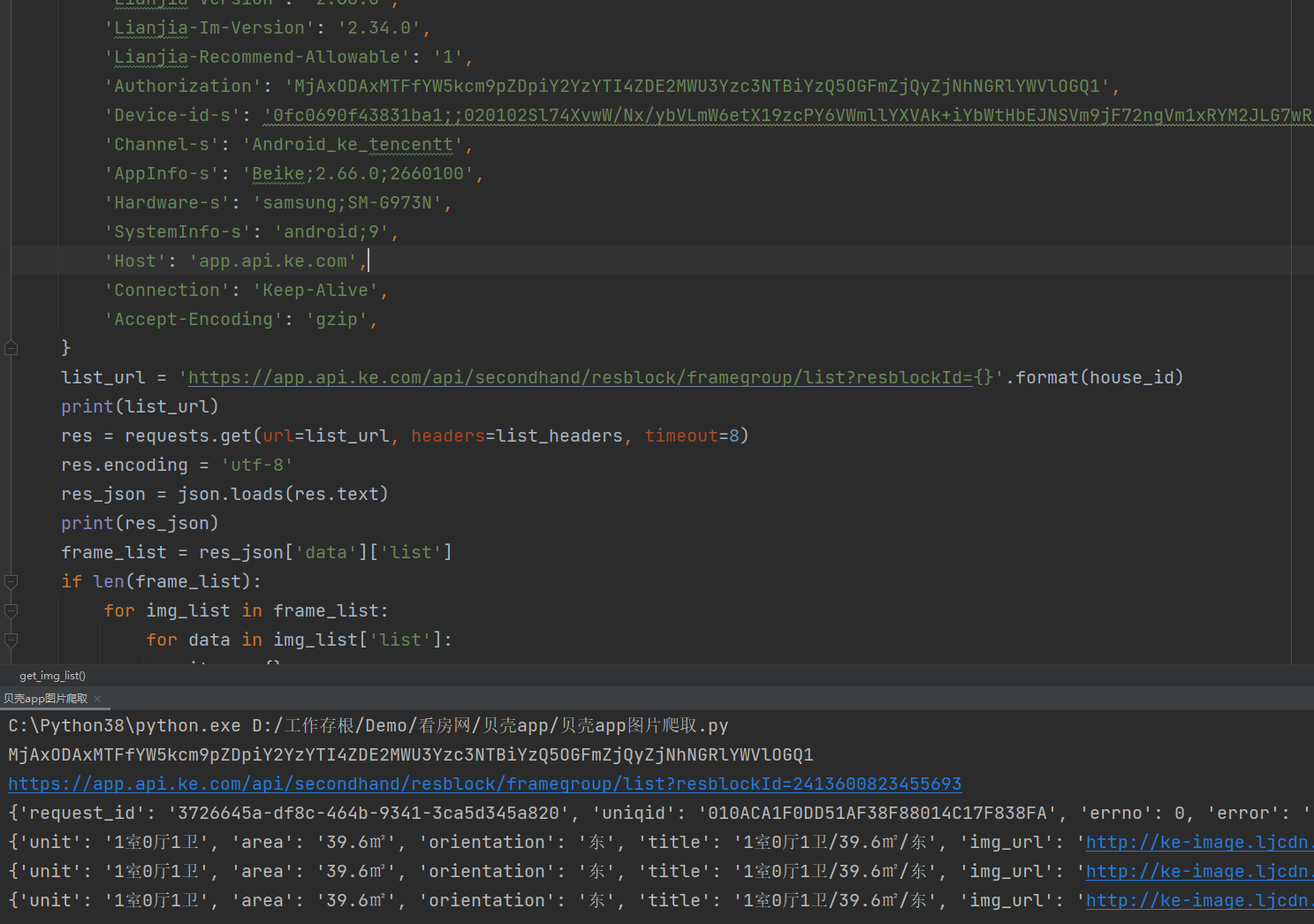Click the timeout=8 argument

tap(692, 435)
